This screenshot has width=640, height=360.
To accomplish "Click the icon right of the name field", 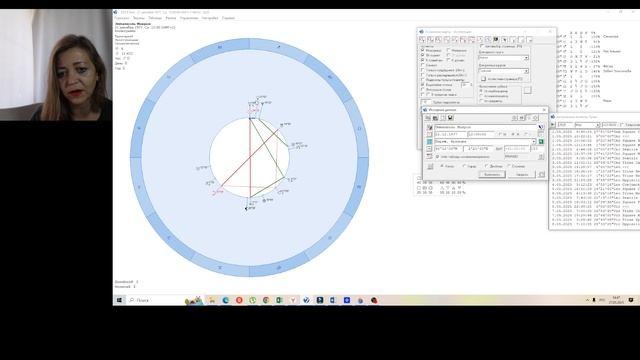I will click(541, 127).
